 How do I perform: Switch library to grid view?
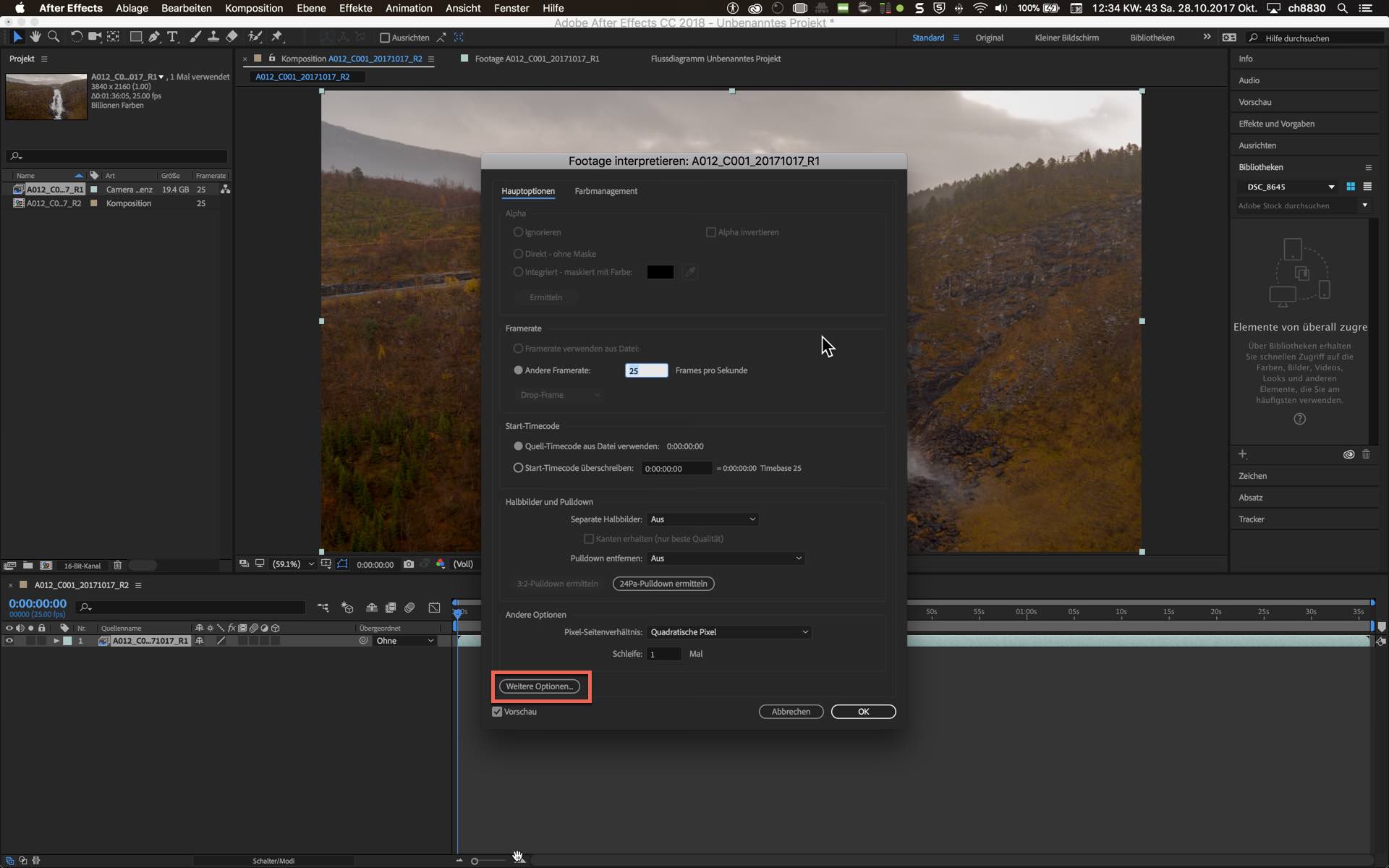(x=1351, y=187)
